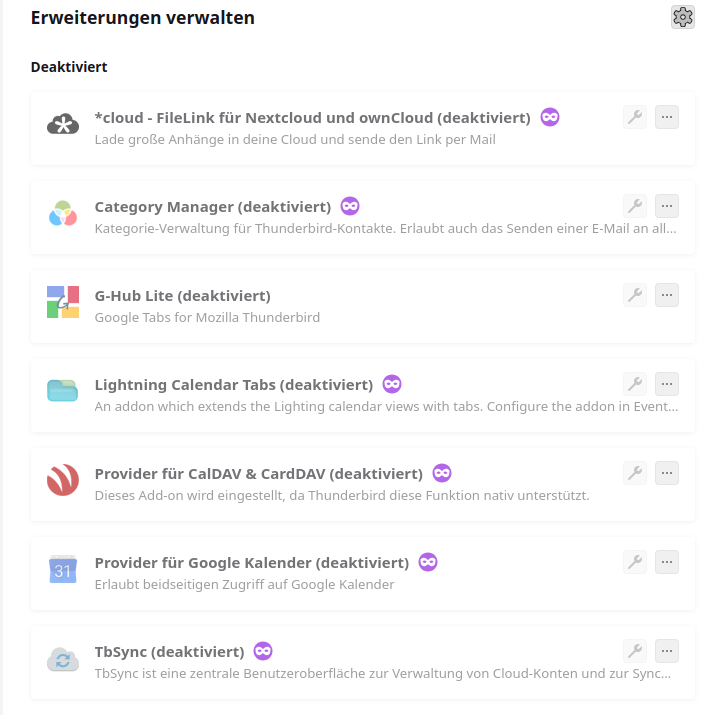The height and width of the screenshot is (715, 712).
Task: Click the Provider für Google Kalender icon
Action: (x=63, y=569)
